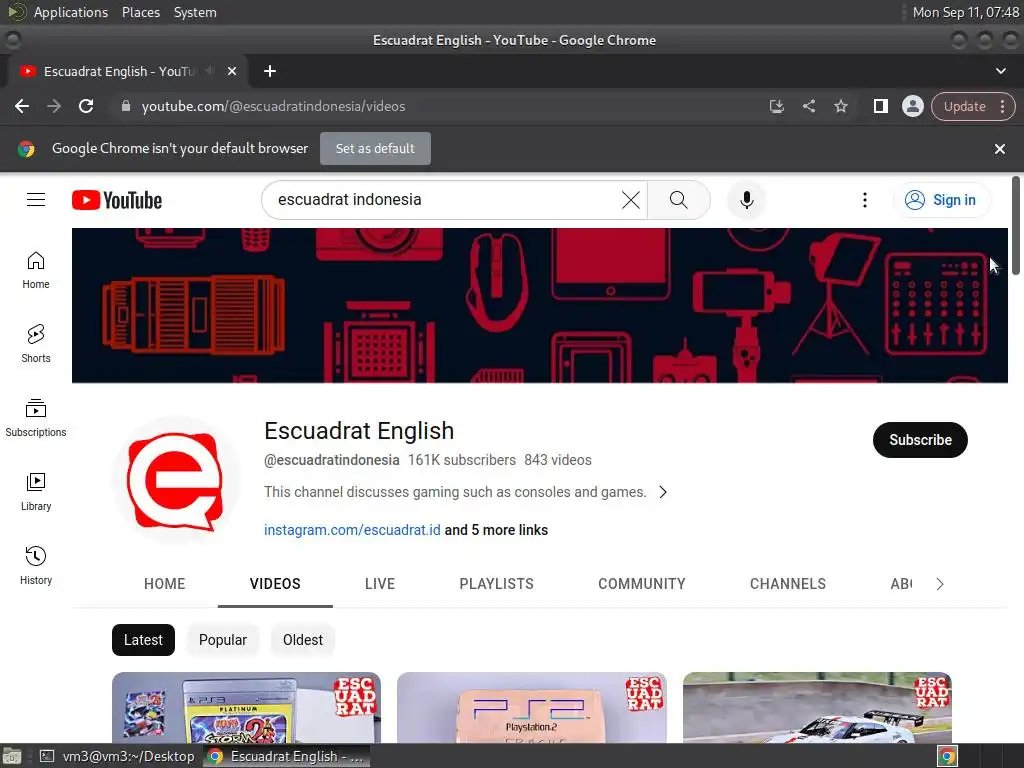Start voice search with microphone icon
1024x768 pixels.
click(746, 200)
